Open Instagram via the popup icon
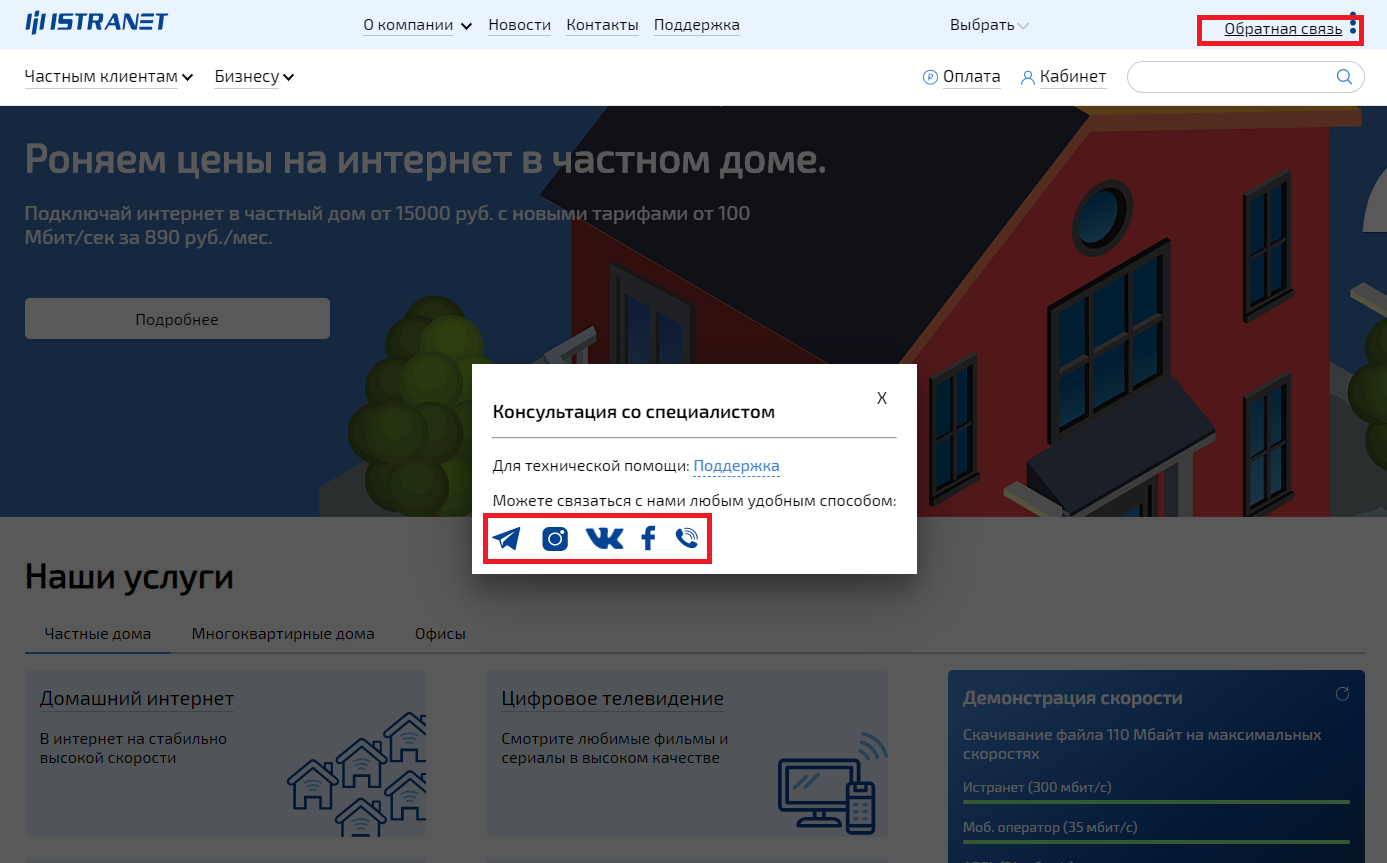 (x=555, y=539)
